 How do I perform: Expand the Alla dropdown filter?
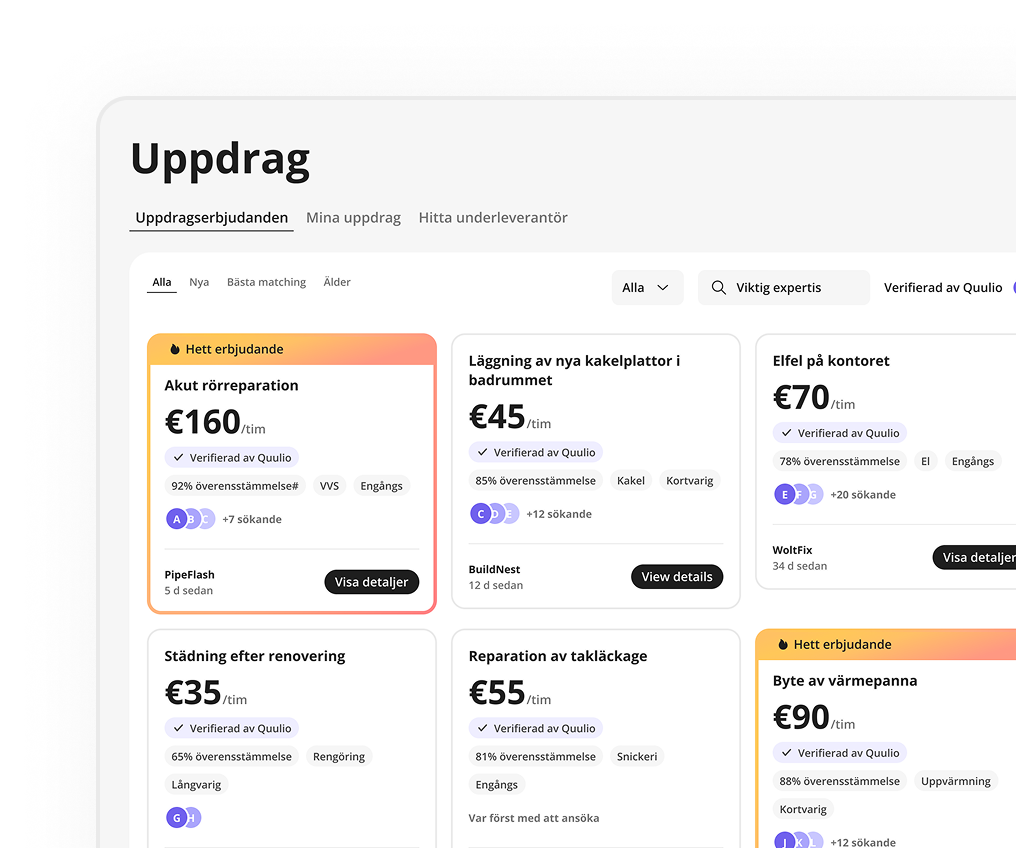(647, 288)
